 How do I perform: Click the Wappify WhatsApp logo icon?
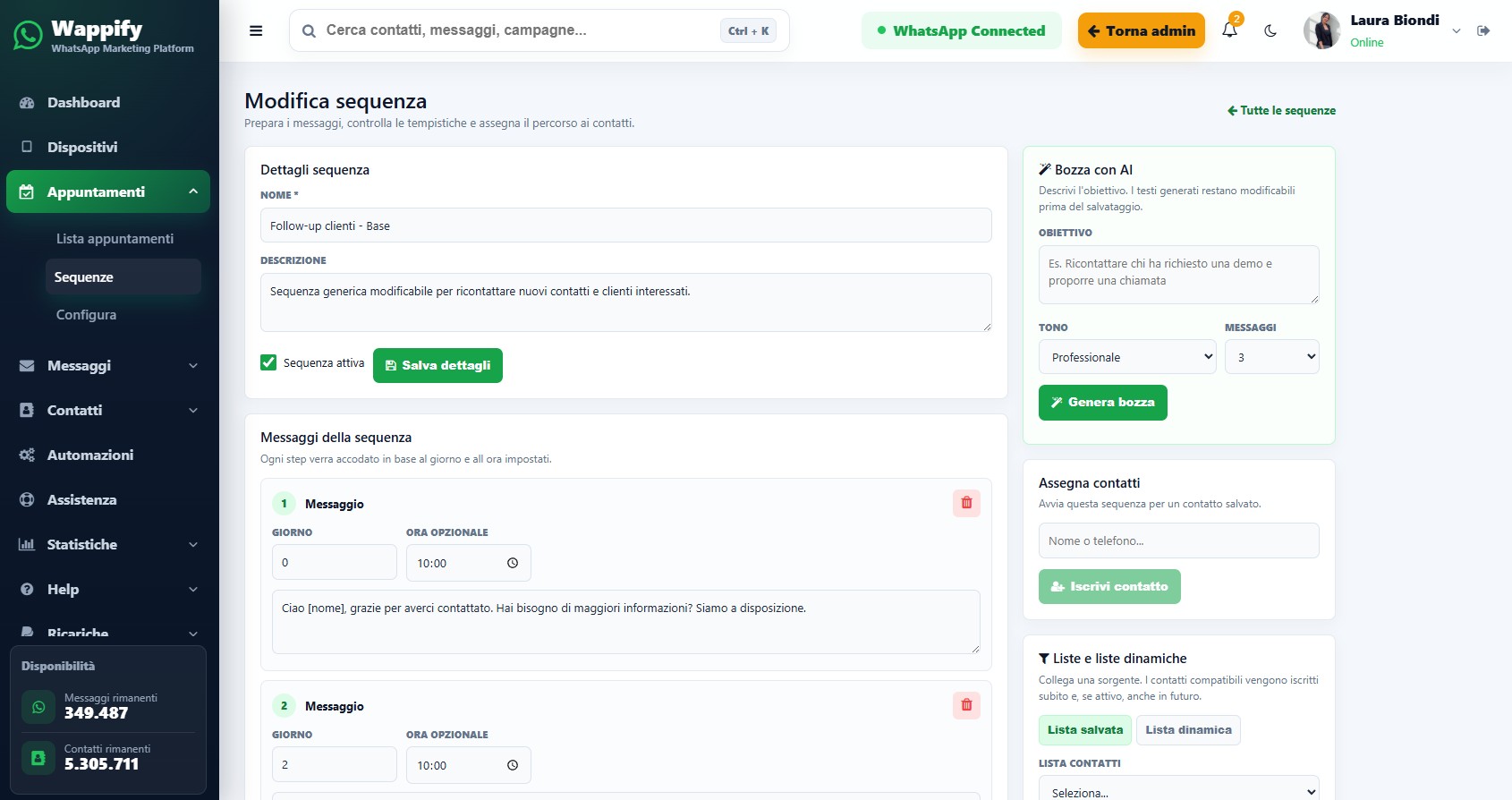click(x=28, y=35)
